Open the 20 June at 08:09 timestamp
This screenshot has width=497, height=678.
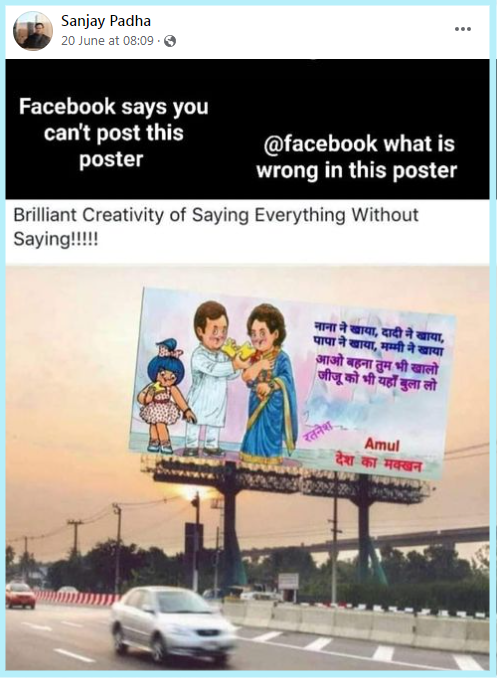tap(107, 41)
